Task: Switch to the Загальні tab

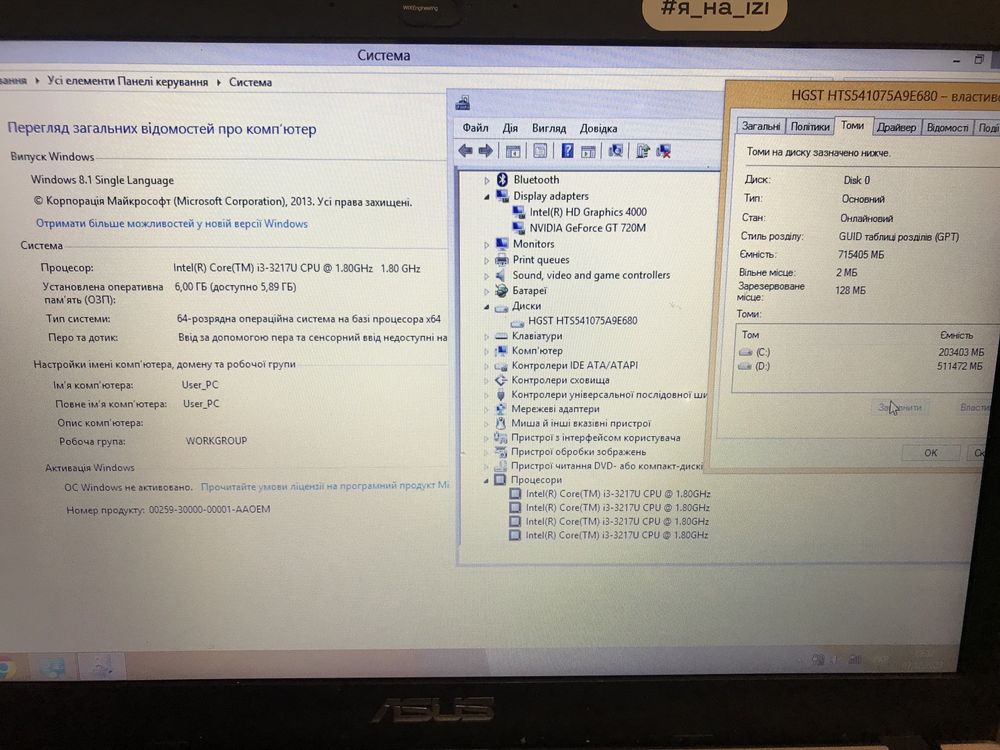Action: point(761,126)
